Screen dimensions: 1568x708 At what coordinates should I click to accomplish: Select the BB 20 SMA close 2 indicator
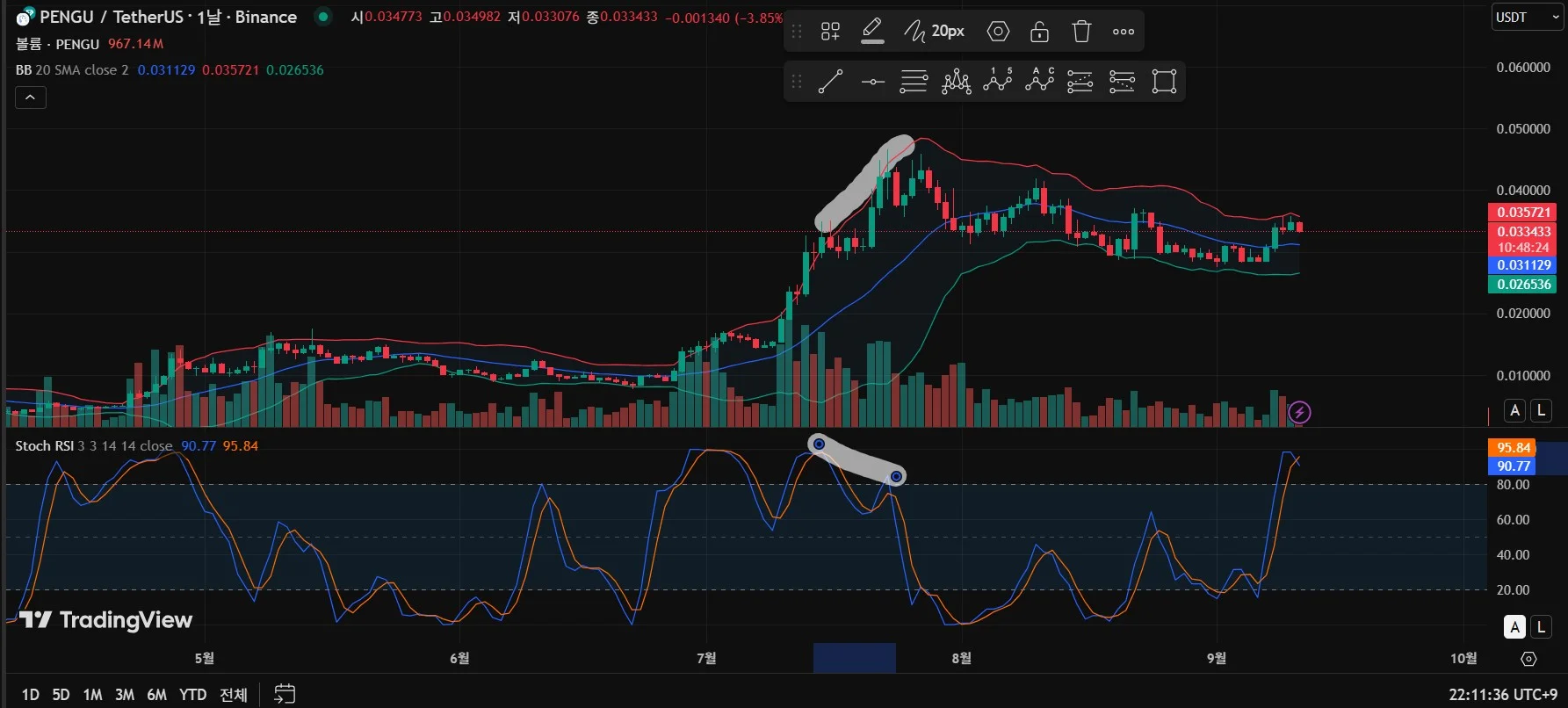72,69
